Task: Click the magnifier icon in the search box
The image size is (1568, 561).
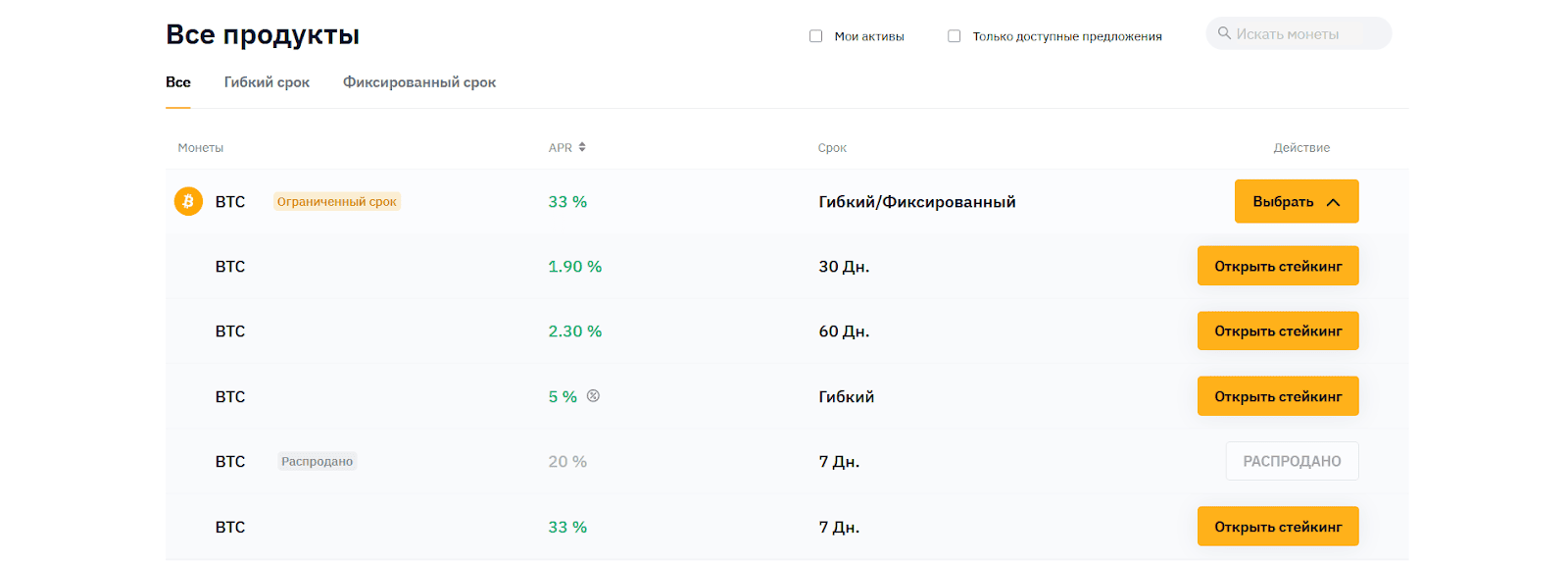Action: pyautogui.click(x=1224, y=33)
